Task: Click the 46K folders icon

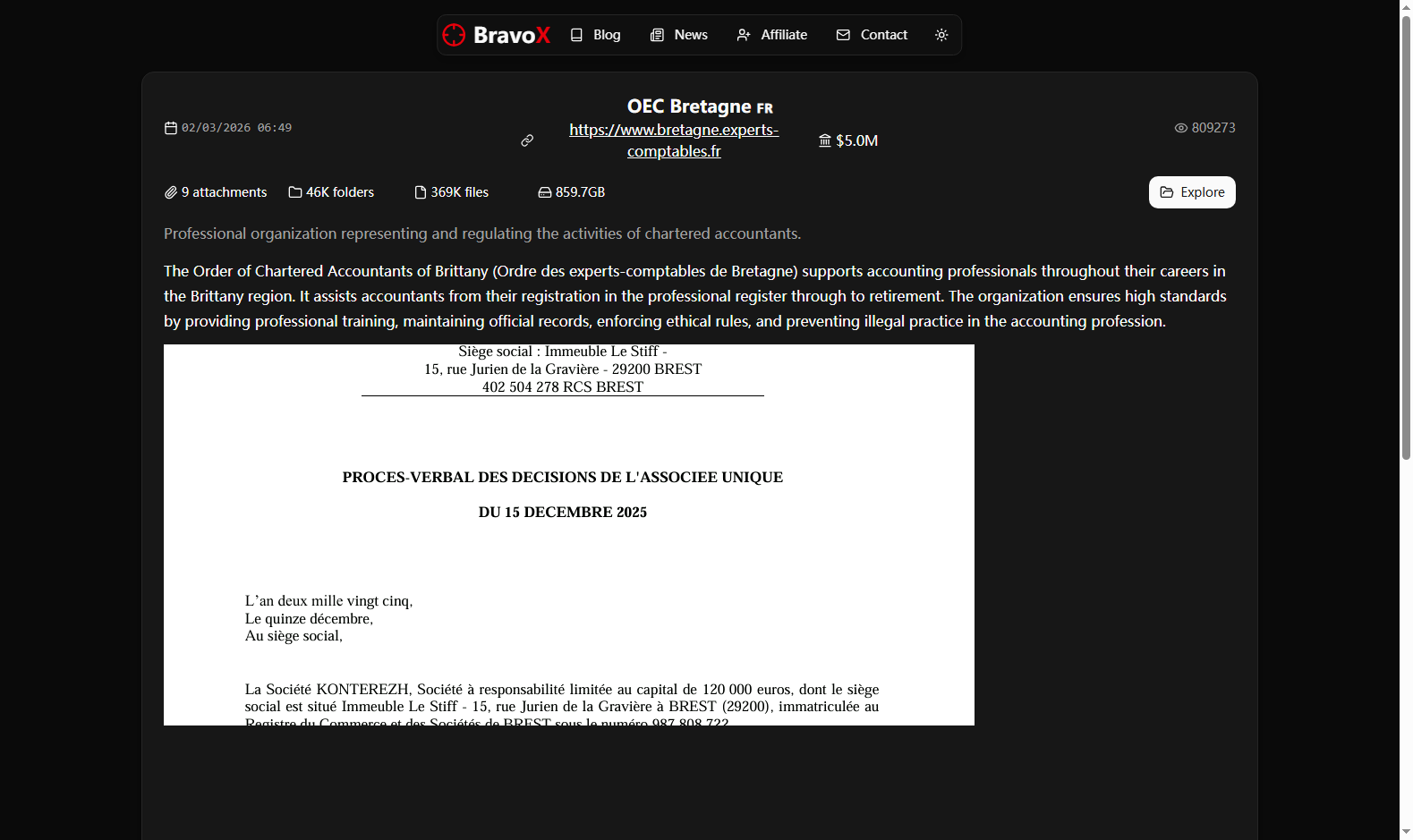Action: pos(295,192)
